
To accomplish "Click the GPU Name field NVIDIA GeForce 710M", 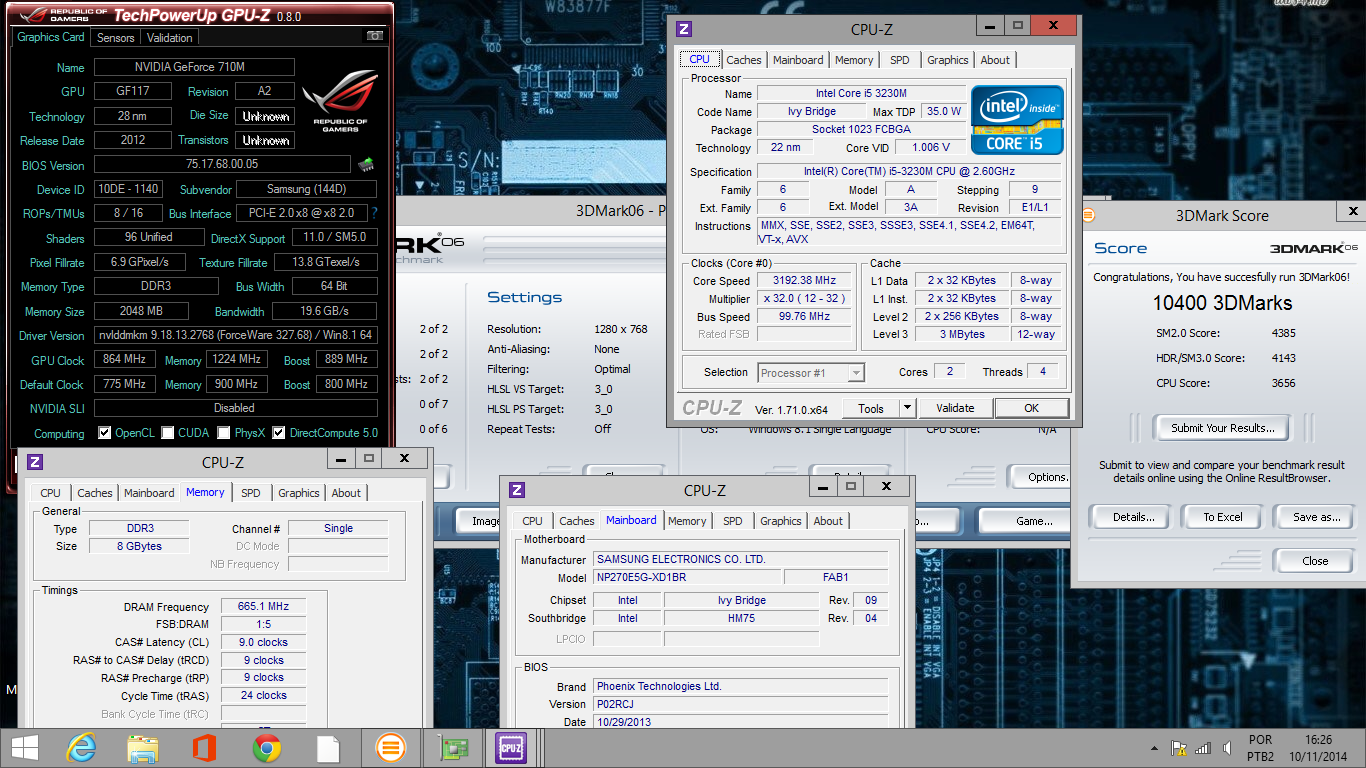I will coord(194,67).
